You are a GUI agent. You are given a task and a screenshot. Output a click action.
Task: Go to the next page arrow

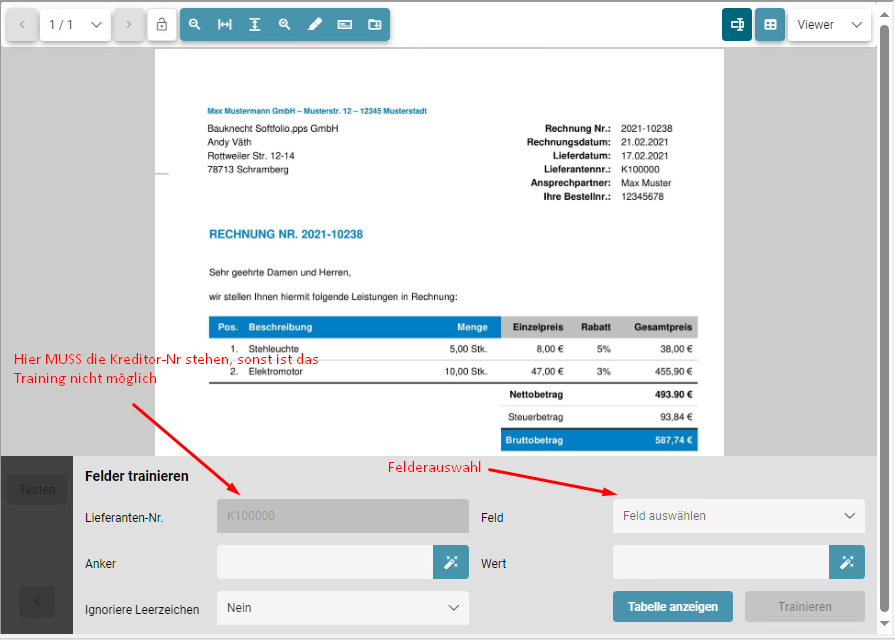click(x=128, y=25)
